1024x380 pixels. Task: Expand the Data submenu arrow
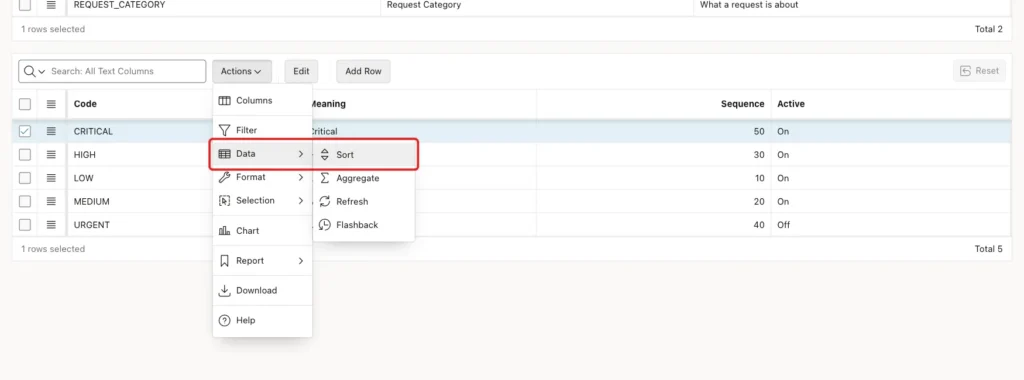click(x=301, y=154)
